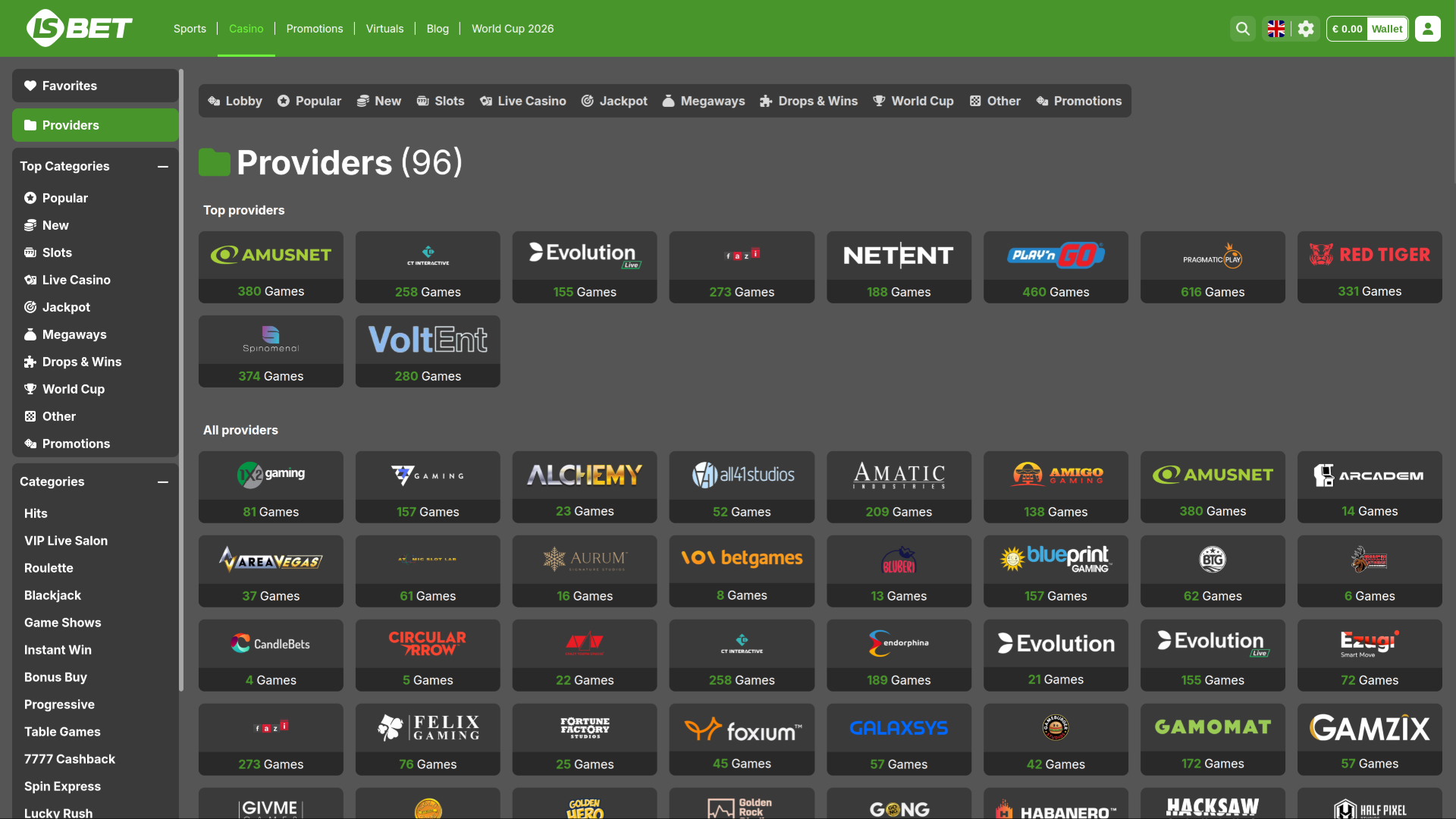Open Gamomat provider card
Image resolution: width=1456 pixels, height=819 pixels.
click(1213, 739)
